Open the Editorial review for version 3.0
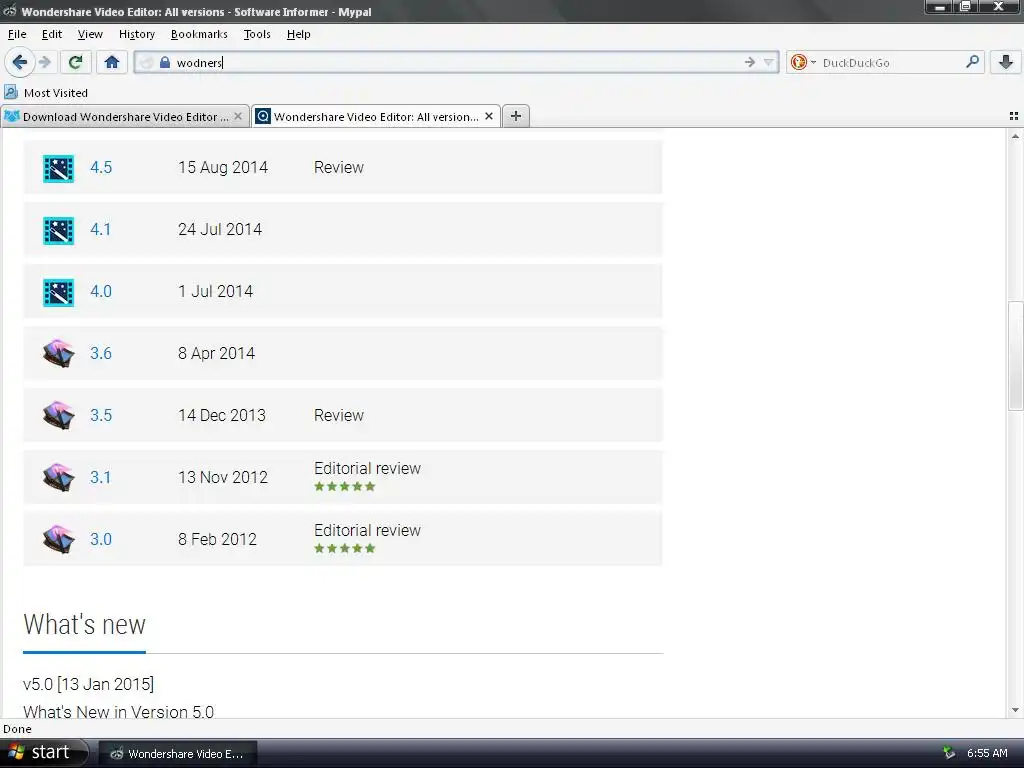The image size is (1024, 768). coord(368,530)
